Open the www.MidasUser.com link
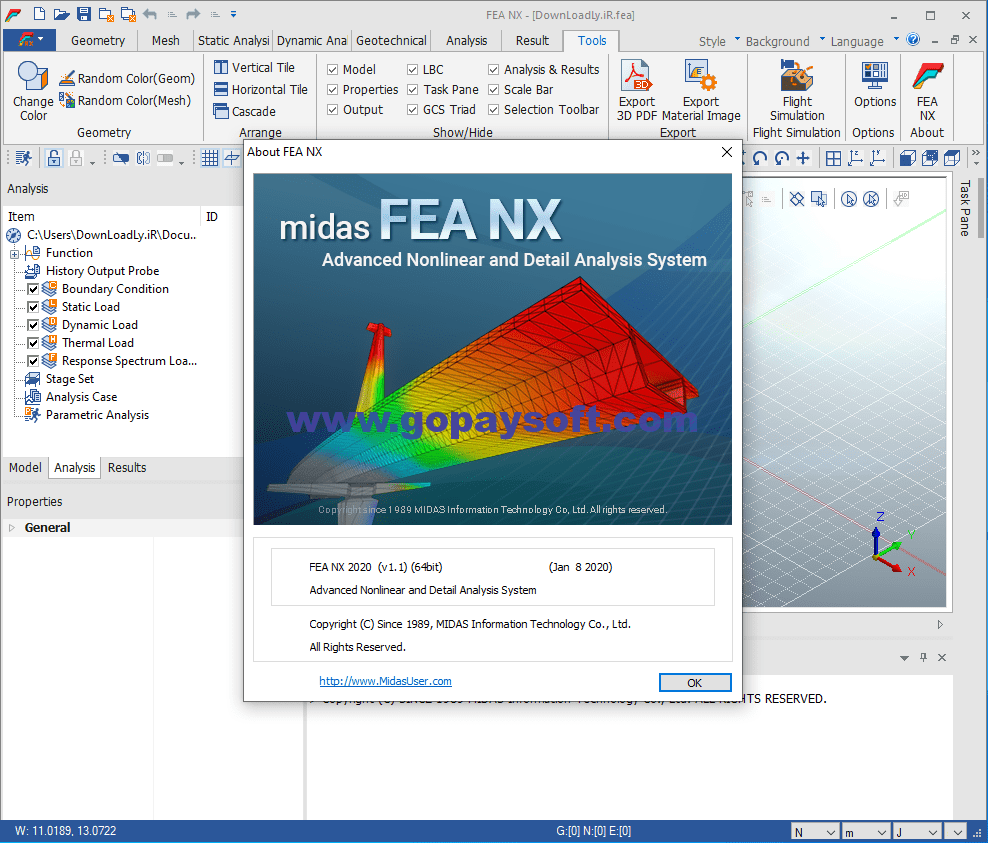The image size is (988, 843). [385, 681]
